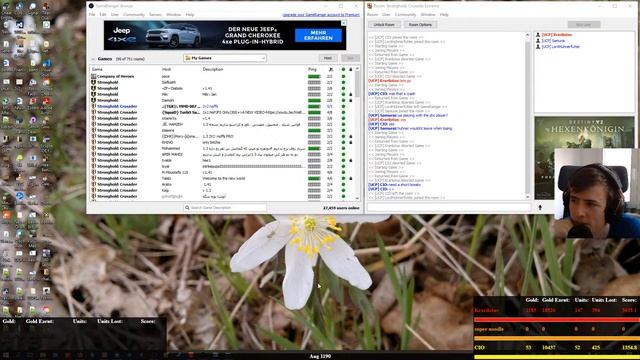
Task: Close the Jeep banner ad
Action: (344, 23)
